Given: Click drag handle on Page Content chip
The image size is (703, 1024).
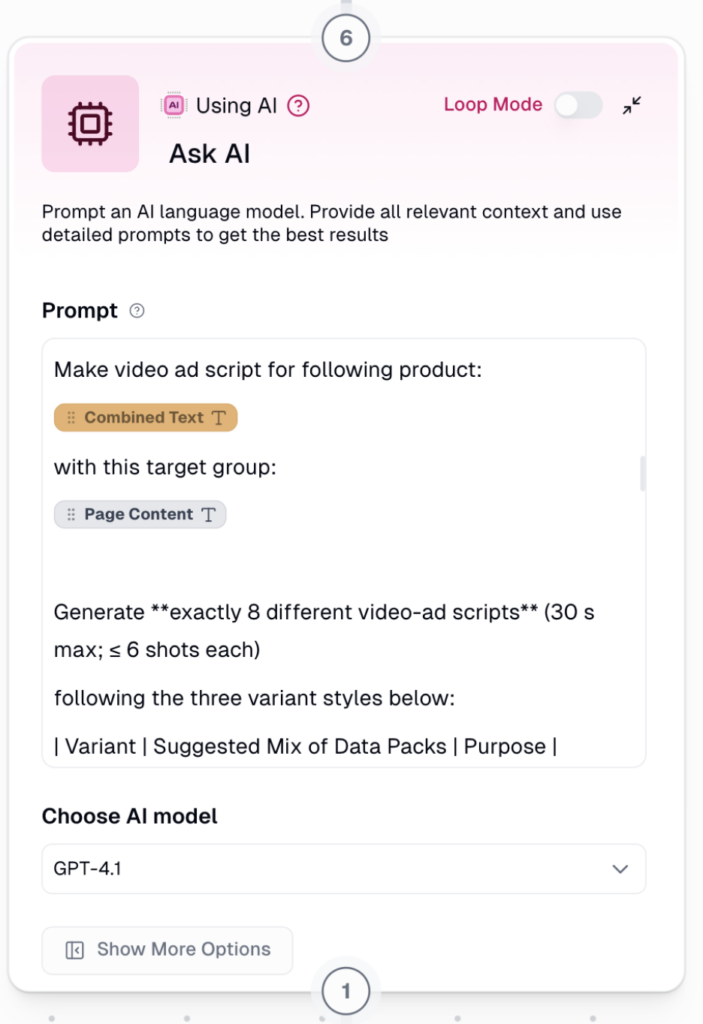Looking at the screenshot, I should pyautogui.click(x=71, y=515).
